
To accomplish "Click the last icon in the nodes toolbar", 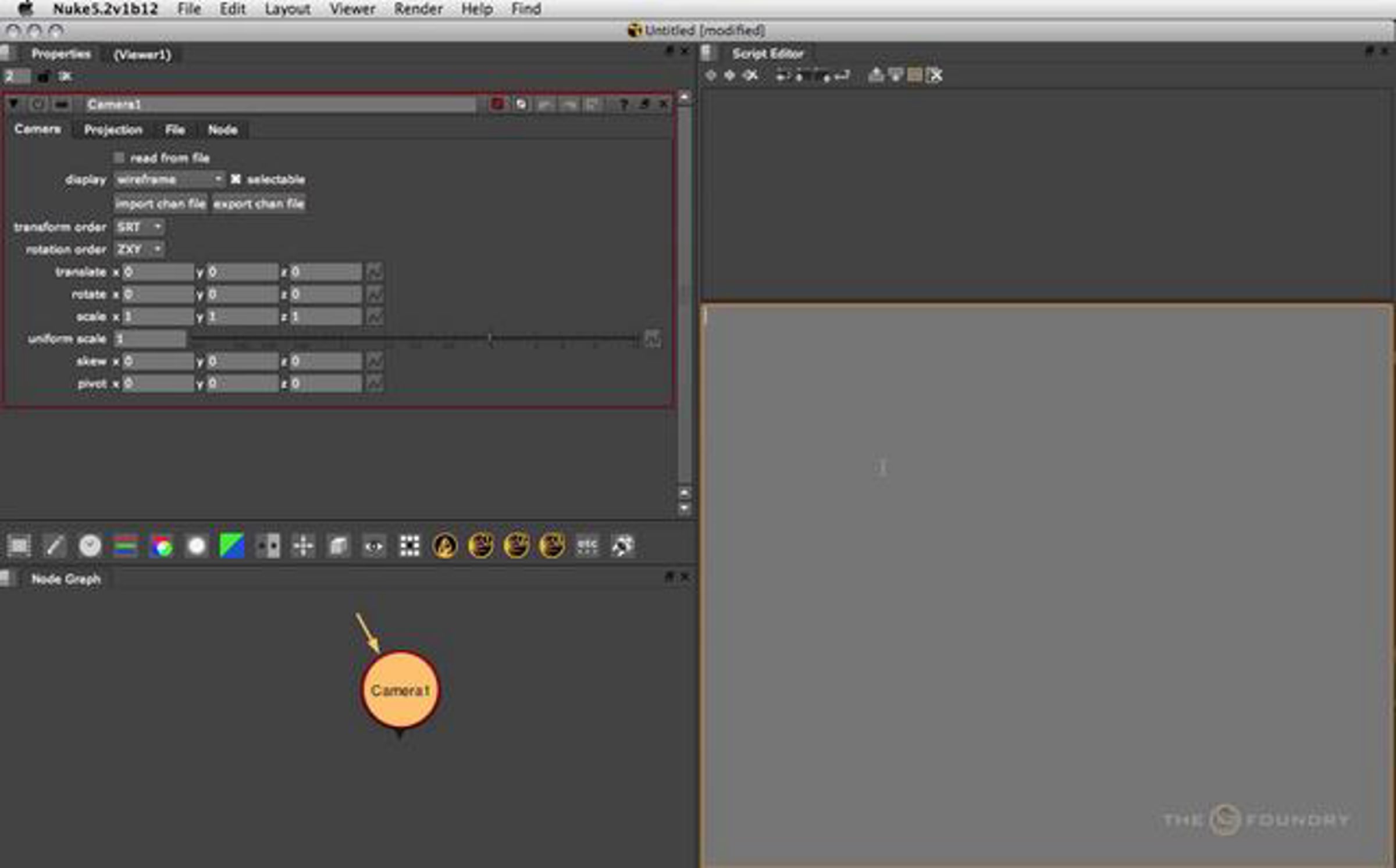I will tap(622, 546).
